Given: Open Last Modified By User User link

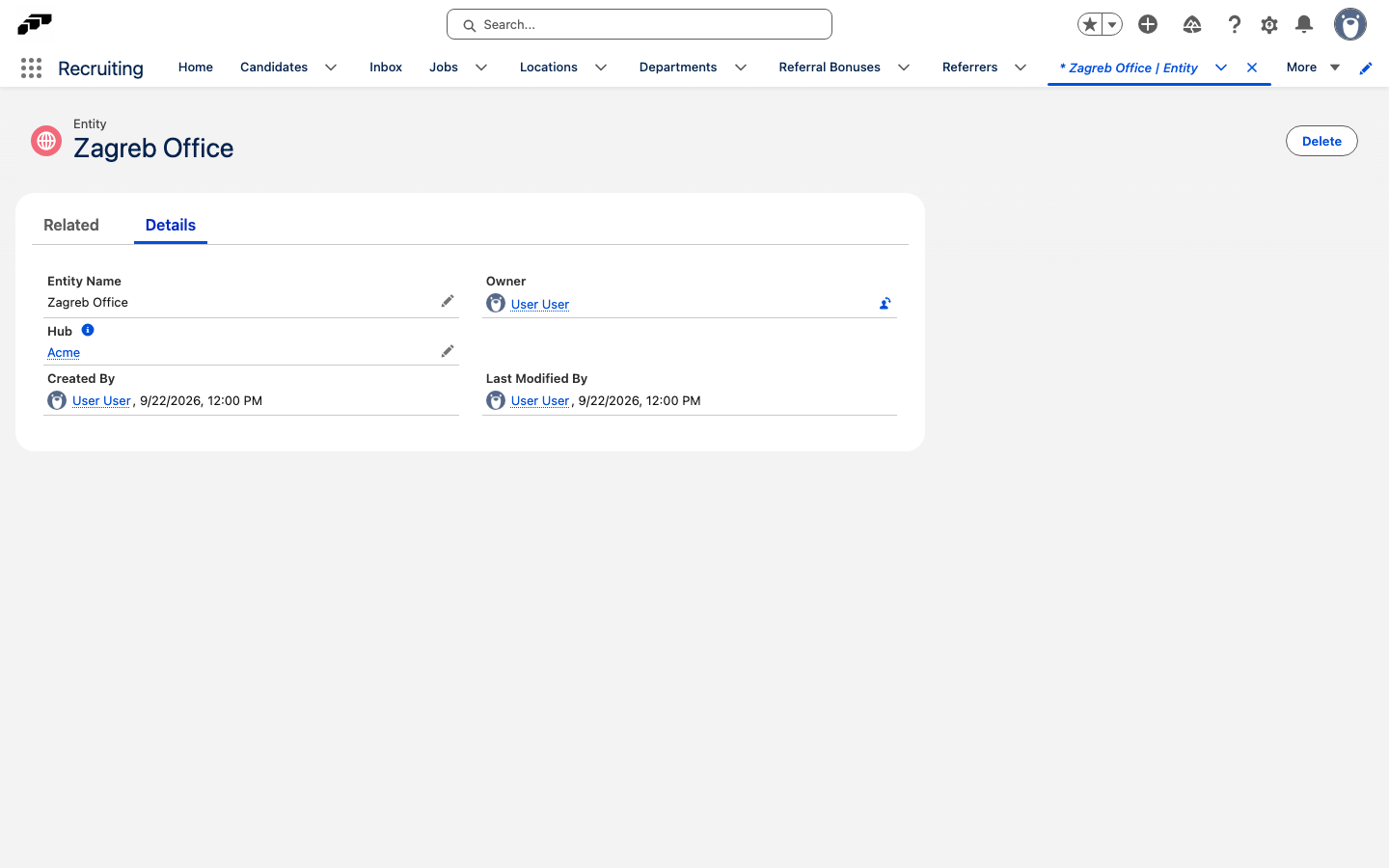Looking at the screenshot, I should click(540, 400).
